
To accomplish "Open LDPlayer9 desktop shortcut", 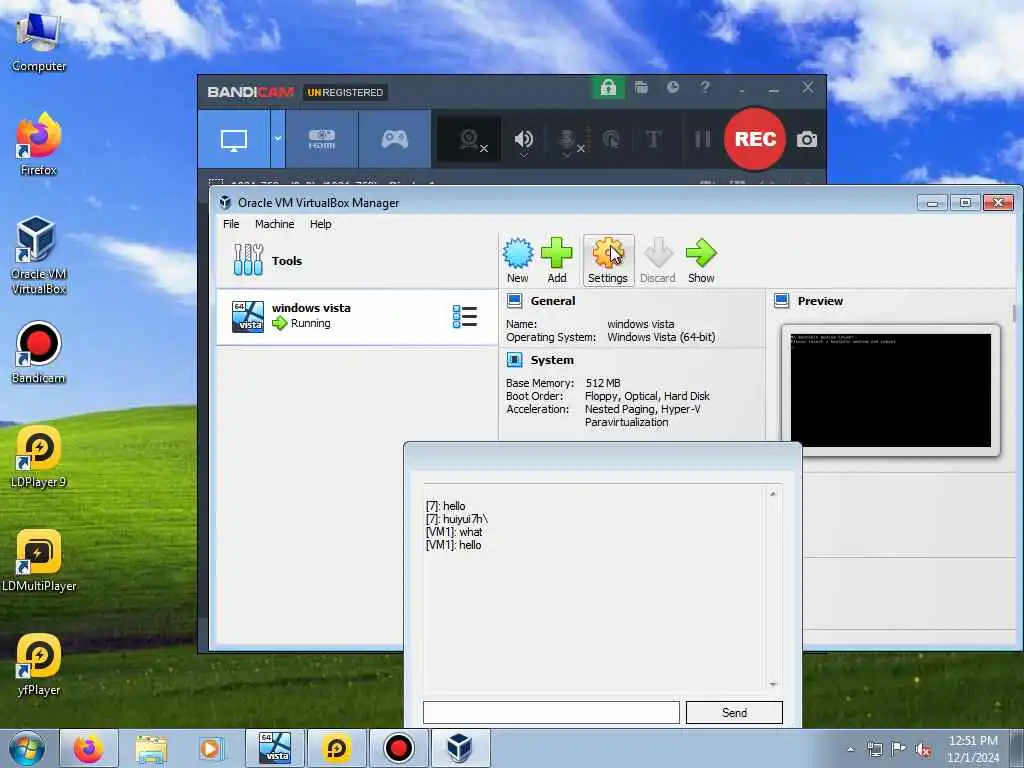I will pyautogui.click(x=39, y=456).
